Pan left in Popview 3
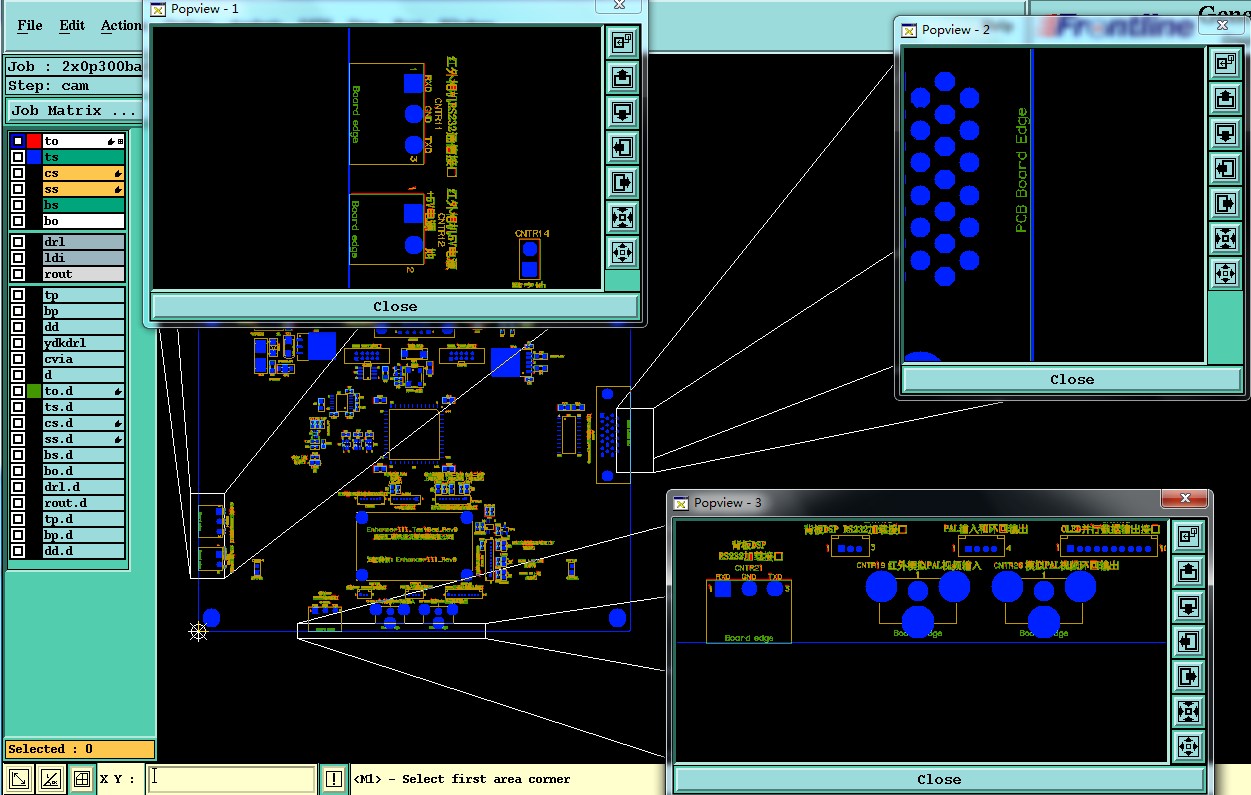 tap(1188, 641)
